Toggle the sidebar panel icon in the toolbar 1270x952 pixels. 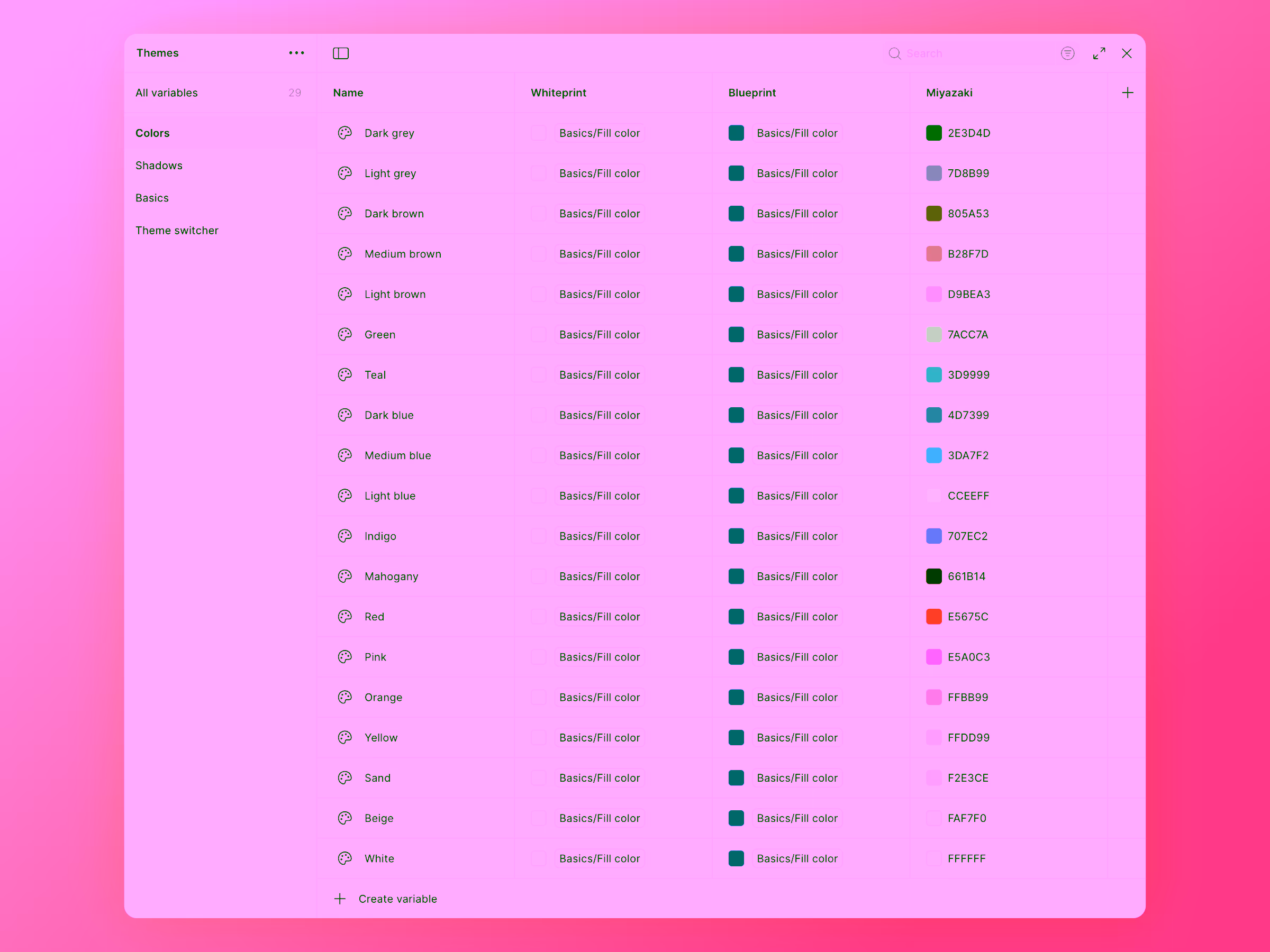pyautogui.click(x=340, y=53)
